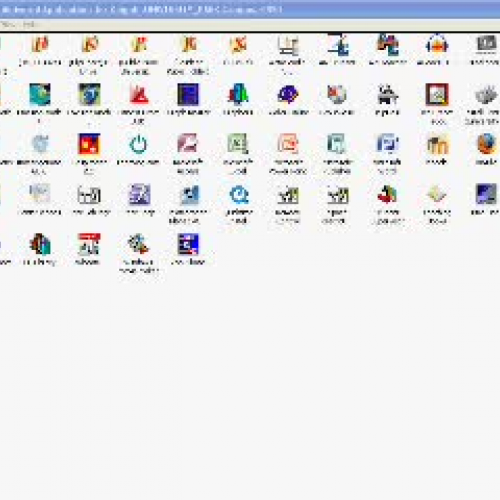
Task: Open the gray and red pie chart icon
Action: pos(337,94)
